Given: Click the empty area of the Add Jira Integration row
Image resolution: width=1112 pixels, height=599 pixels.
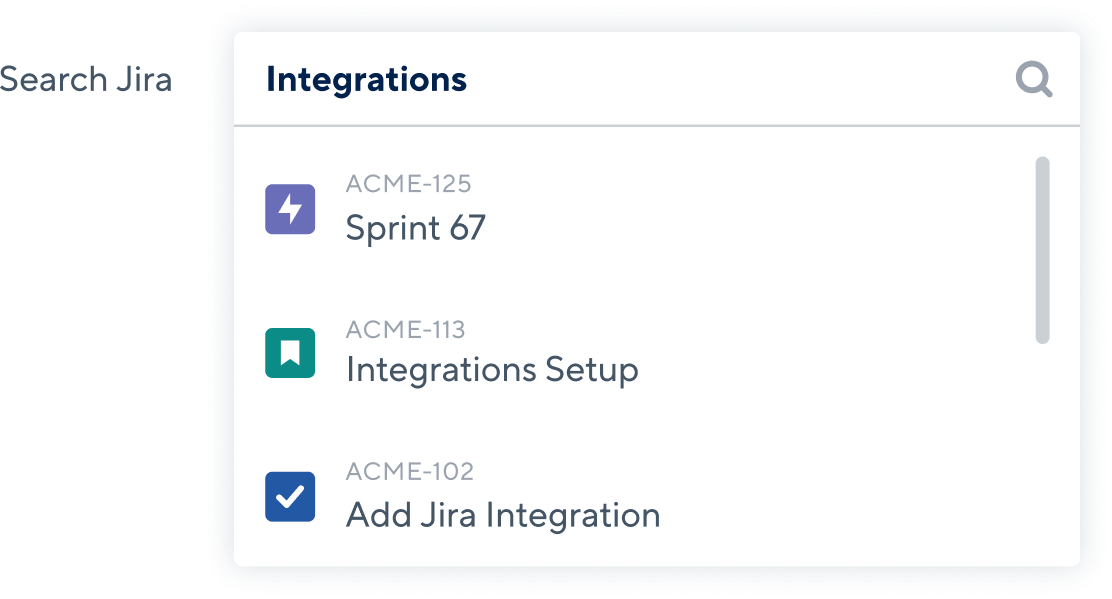Looking at the screenshot, I should [844, 497].
